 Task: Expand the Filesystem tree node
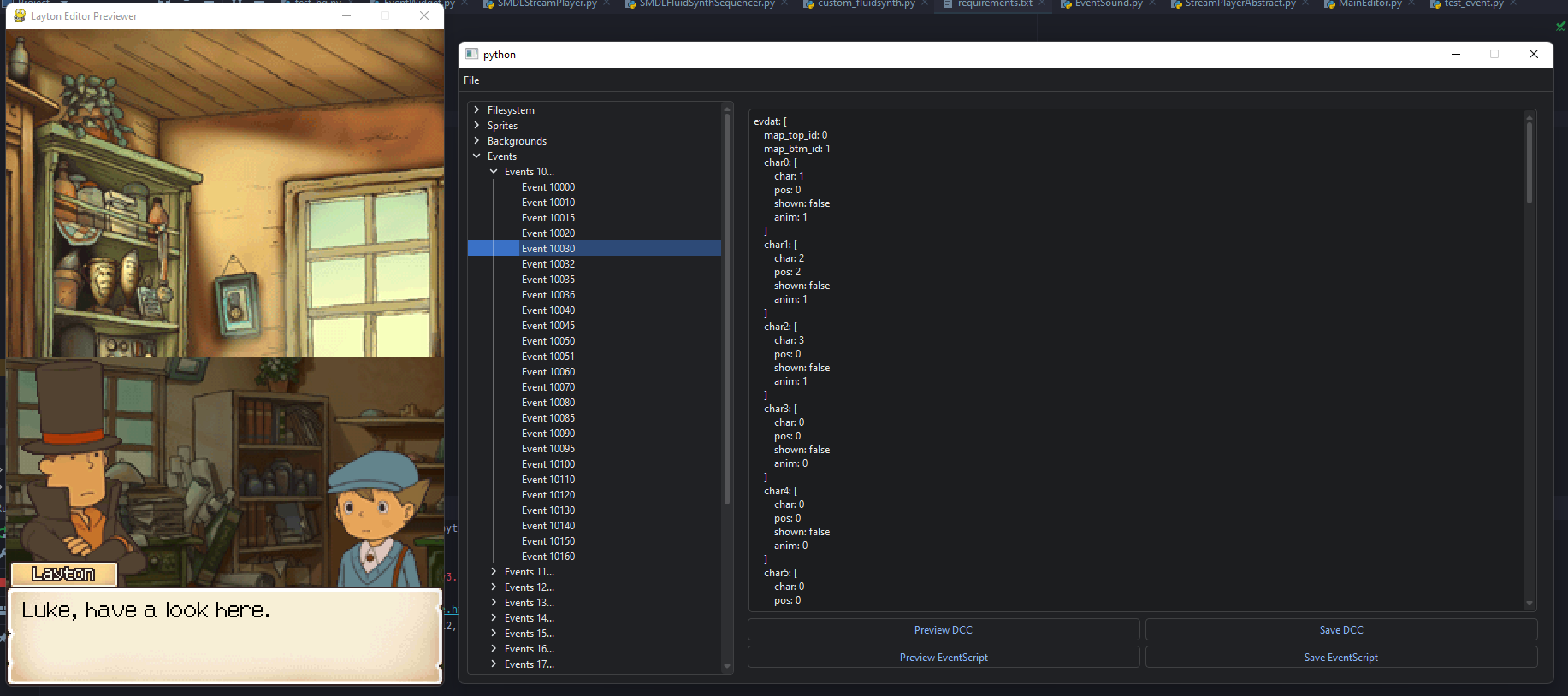pyautogui.click(x=476, y=110)
